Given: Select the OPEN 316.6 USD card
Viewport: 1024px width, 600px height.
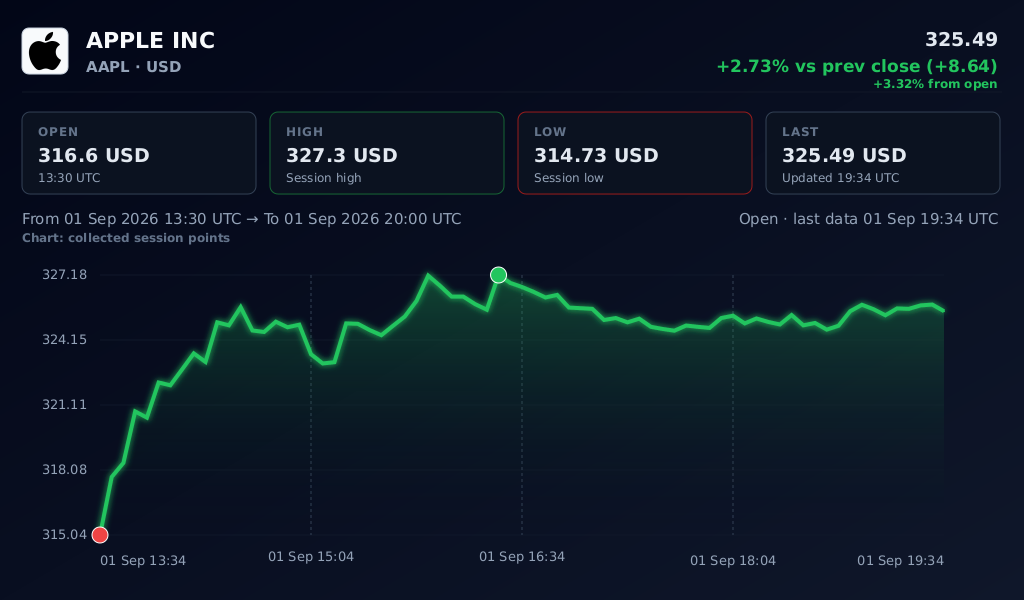Looking at the screenshot, I should tap(139, 153).
